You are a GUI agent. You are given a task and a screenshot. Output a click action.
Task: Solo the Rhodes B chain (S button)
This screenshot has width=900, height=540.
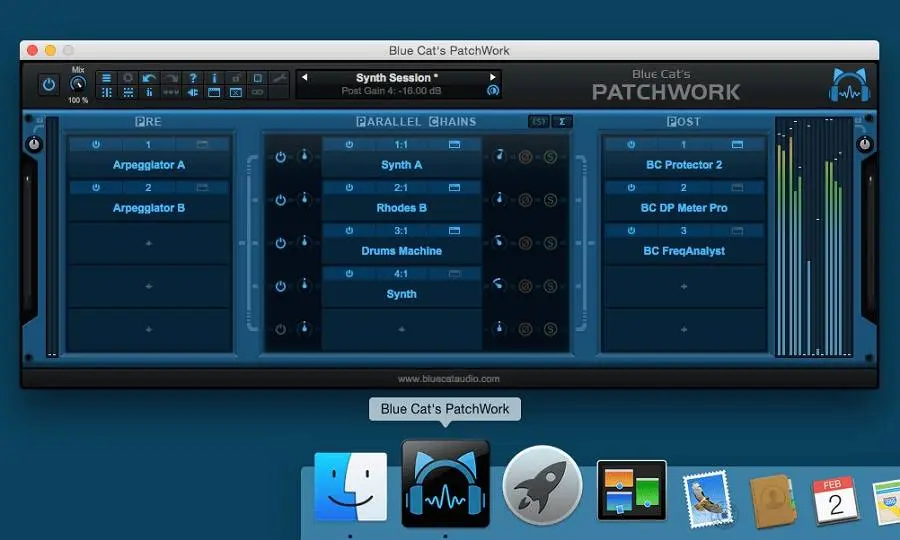[550, 200]
